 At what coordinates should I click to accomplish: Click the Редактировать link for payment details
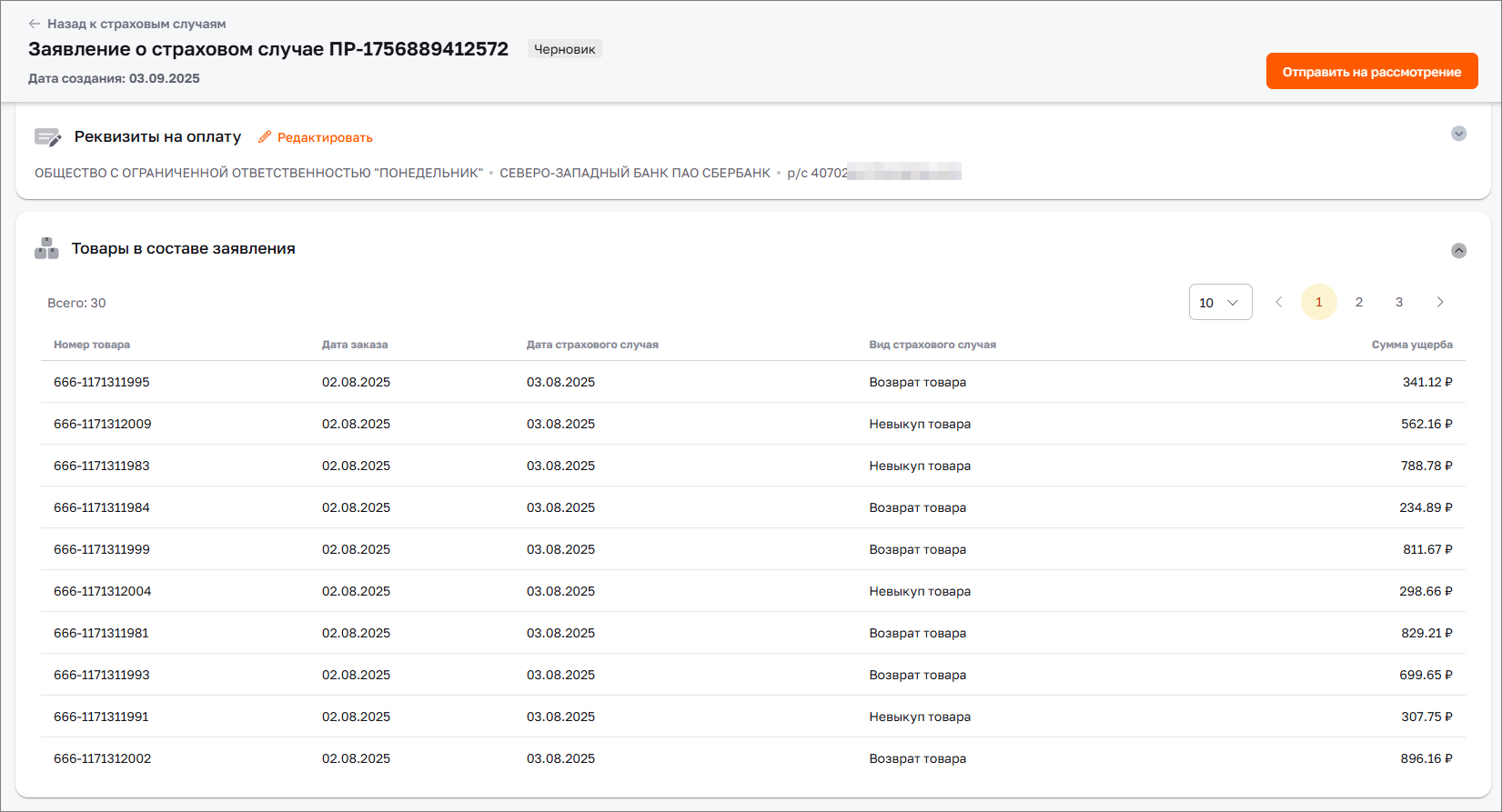coord(325,137)
